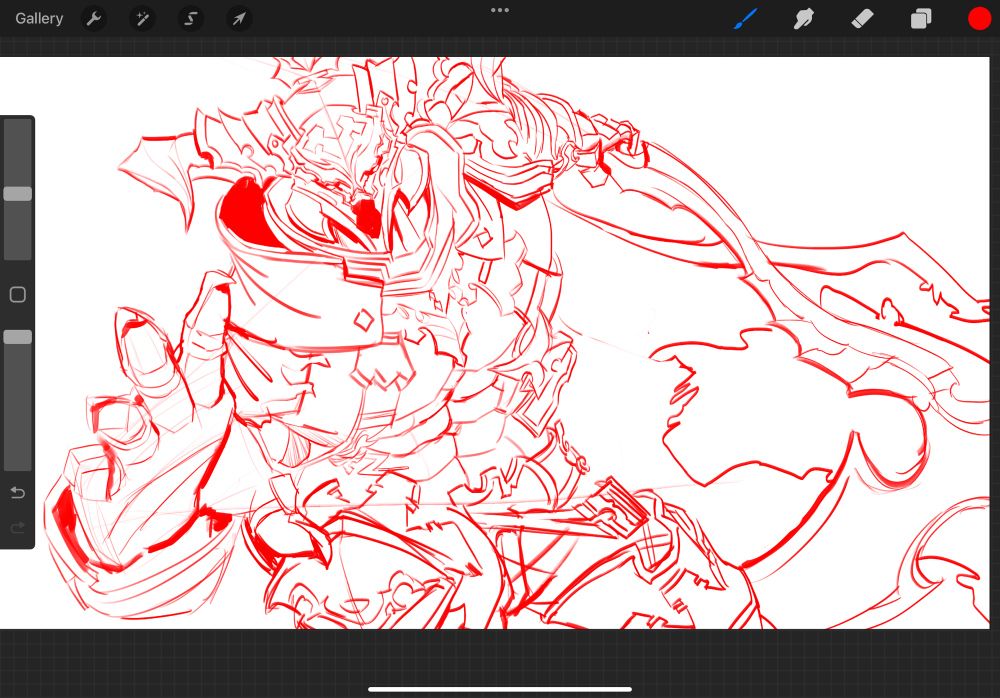The width and height of the screenshot is (1000, 698).
Task: Activate the Transform arrow tool
Action: 239,19
